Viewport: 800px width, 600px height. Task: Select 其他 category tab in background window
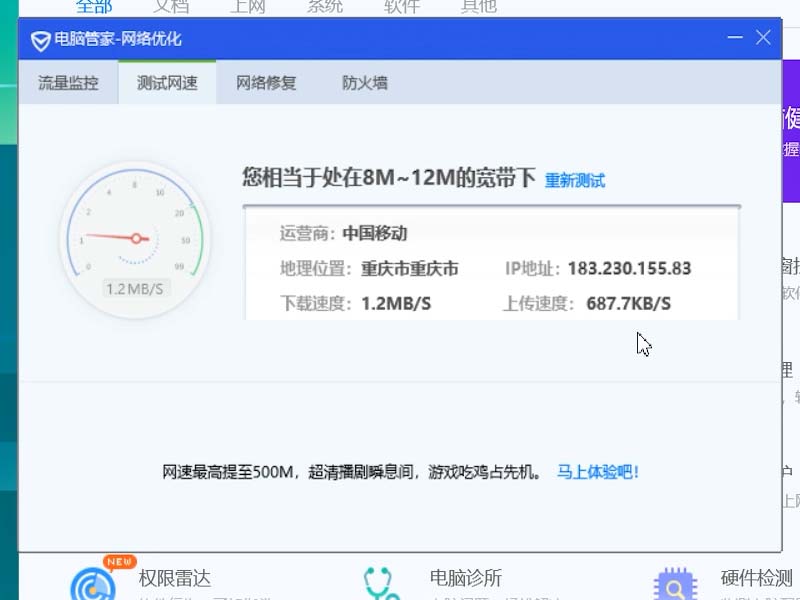tap(479, 6)
